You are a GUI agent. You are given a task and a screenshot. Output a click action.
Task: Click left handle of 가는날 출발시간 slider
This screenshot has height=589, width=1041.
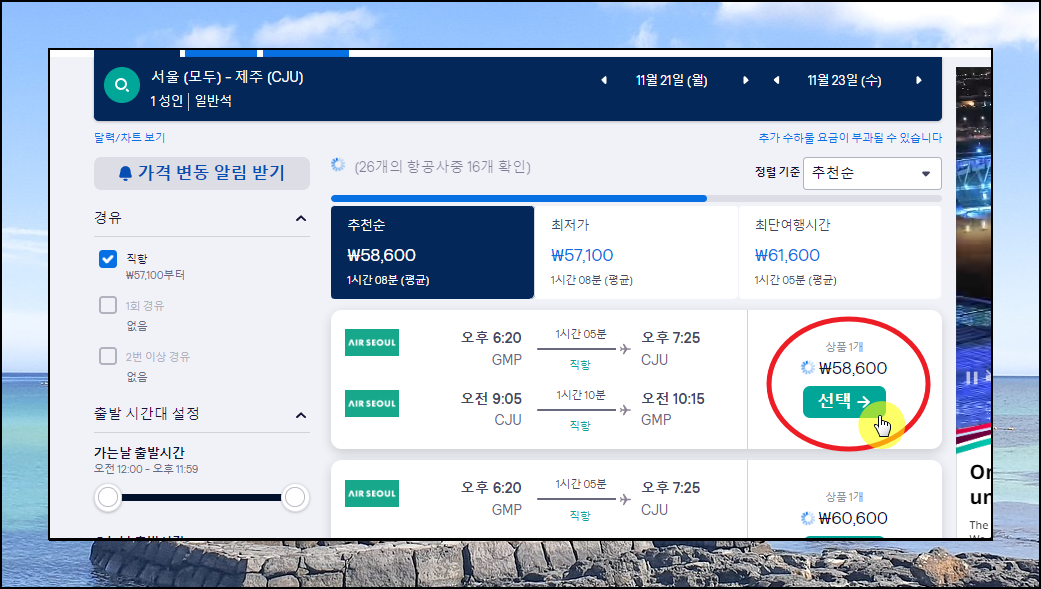coord(108,497)
